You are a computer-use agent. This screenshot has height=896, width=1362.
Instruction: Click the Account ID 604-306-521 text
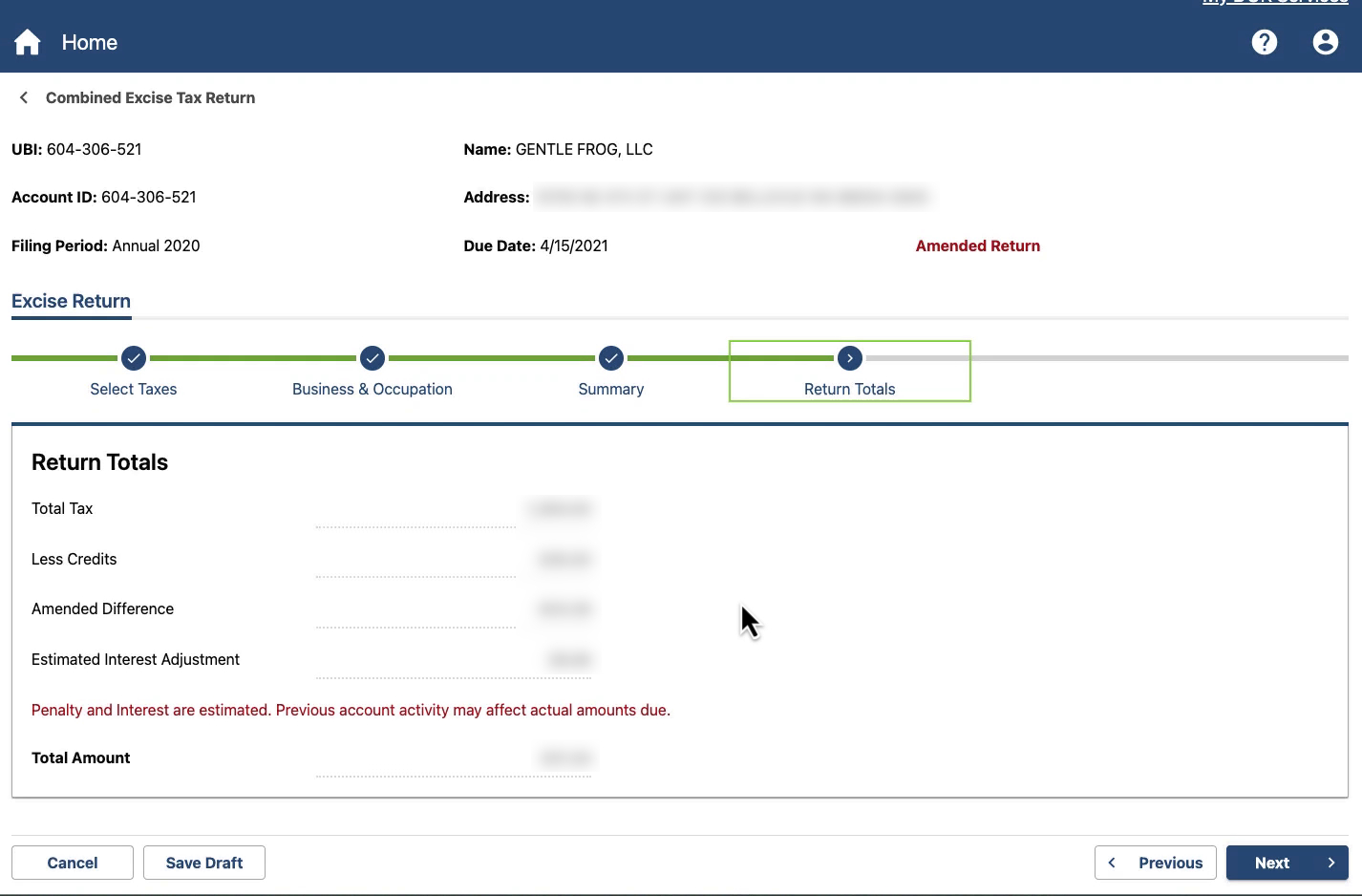pos(104,197)
